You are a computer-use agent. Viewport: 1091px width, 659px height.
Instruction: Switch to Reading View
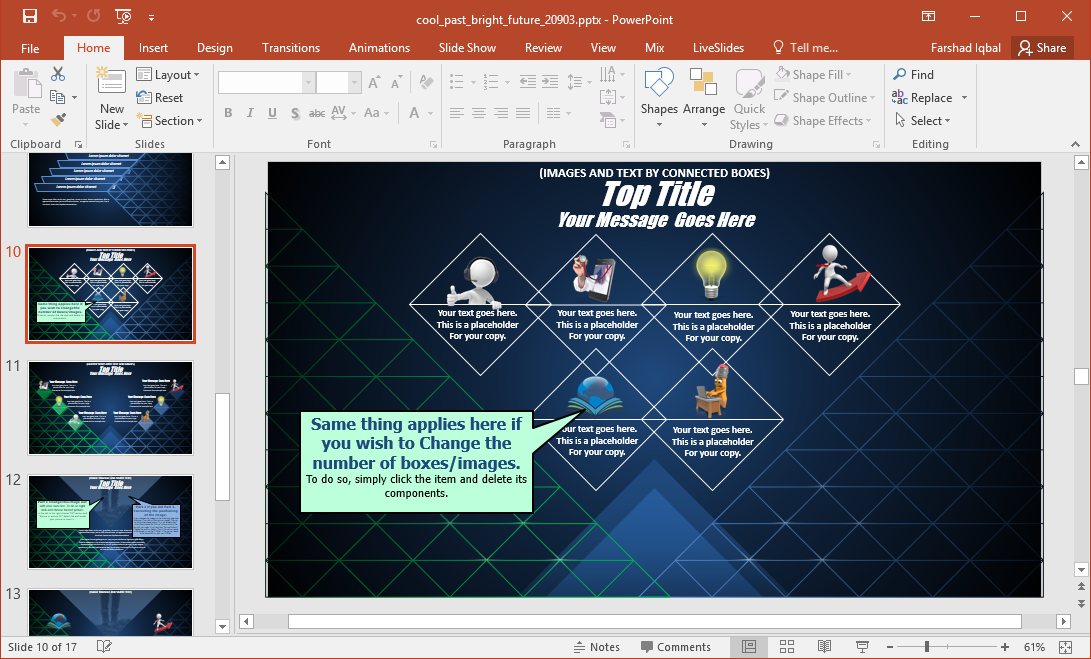(824, 647)
